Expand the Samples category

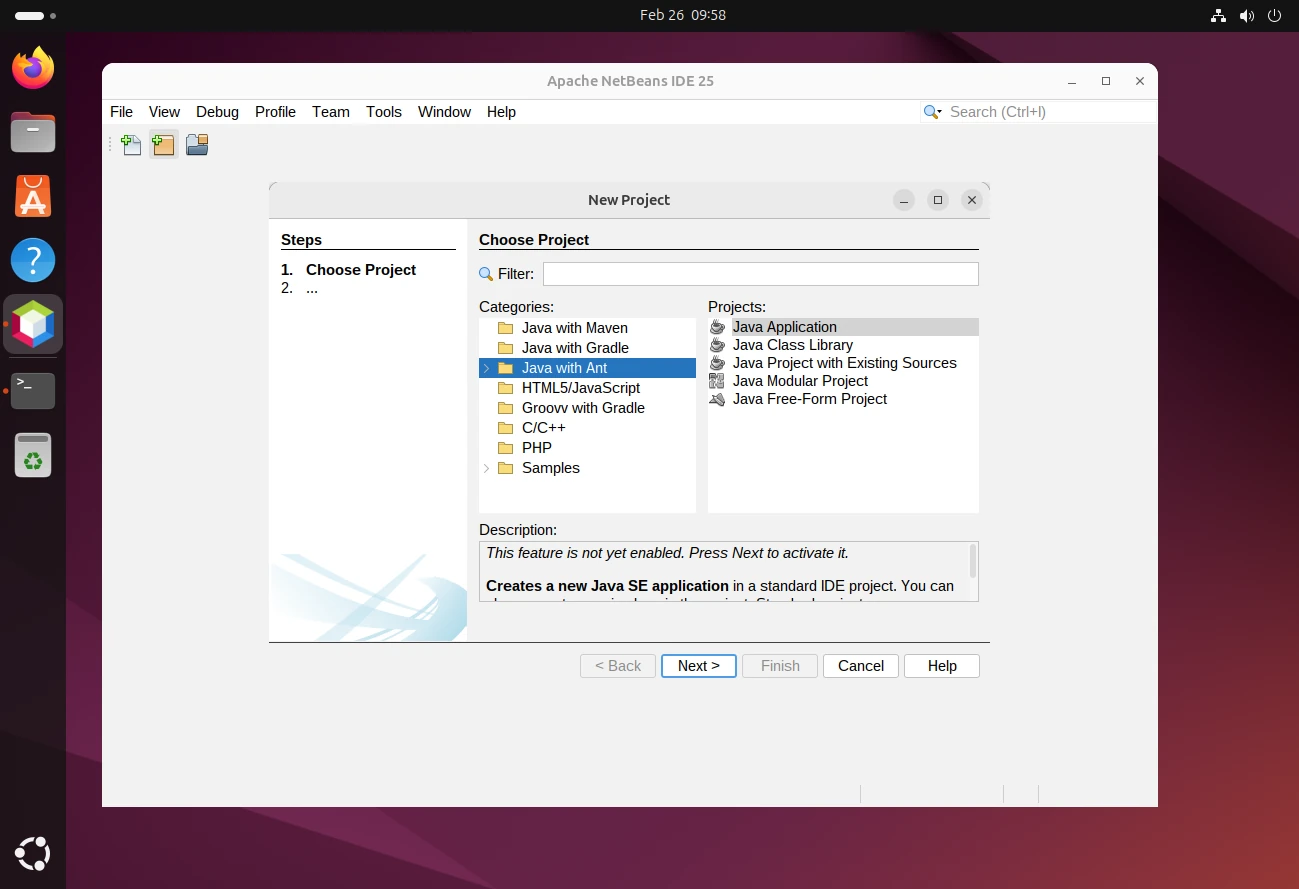point(487,468)
